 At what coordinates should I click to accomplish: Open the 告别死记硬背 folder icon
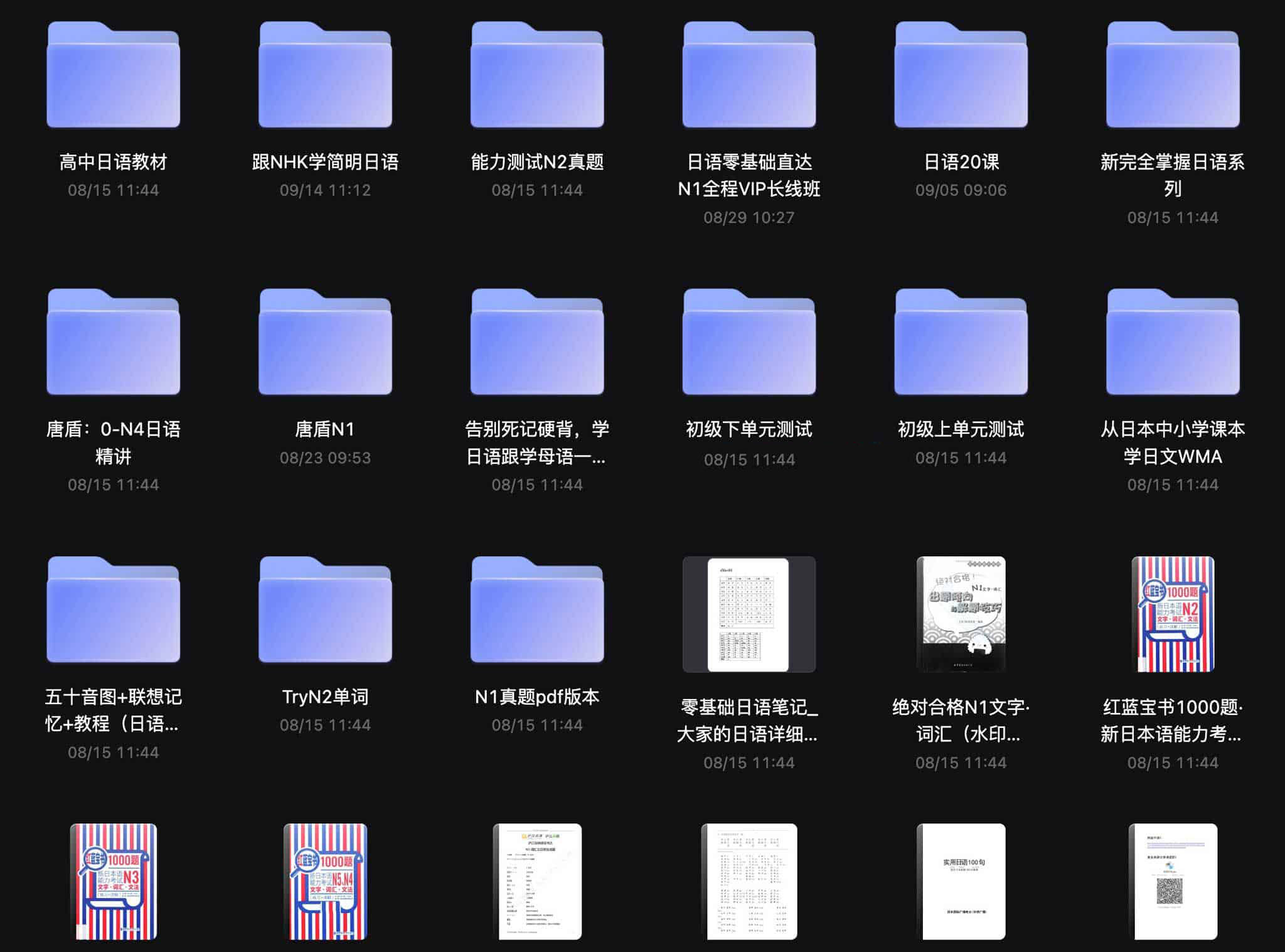click(537, 342)
